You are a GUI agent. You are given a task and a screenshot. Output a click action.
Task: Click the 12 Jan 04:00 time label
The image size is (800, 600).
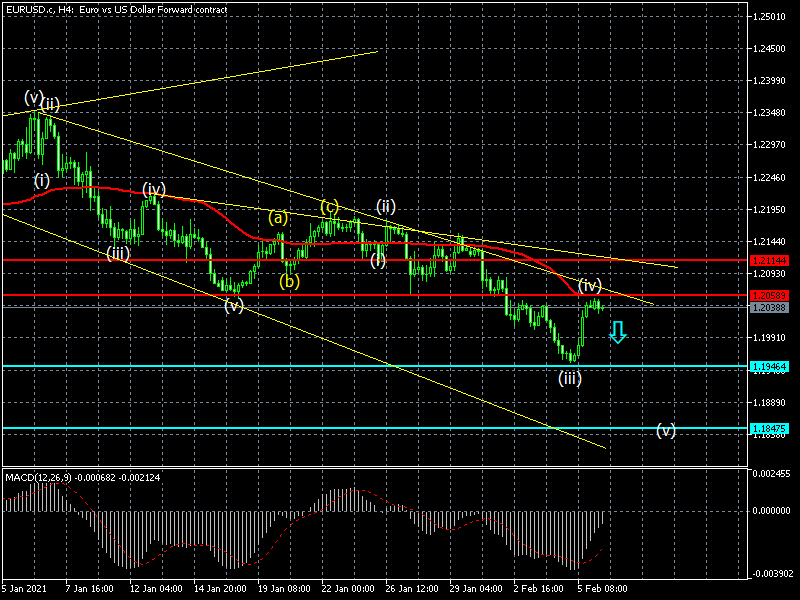coord(156,588)
